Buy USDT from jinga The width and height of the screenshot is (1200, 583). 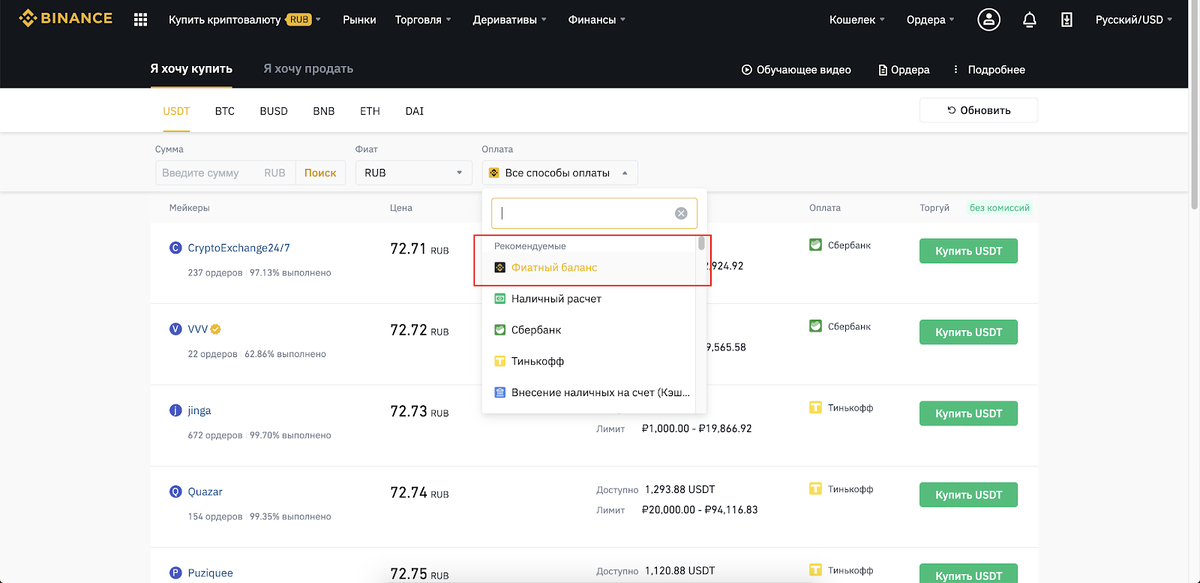pos(968,413)
